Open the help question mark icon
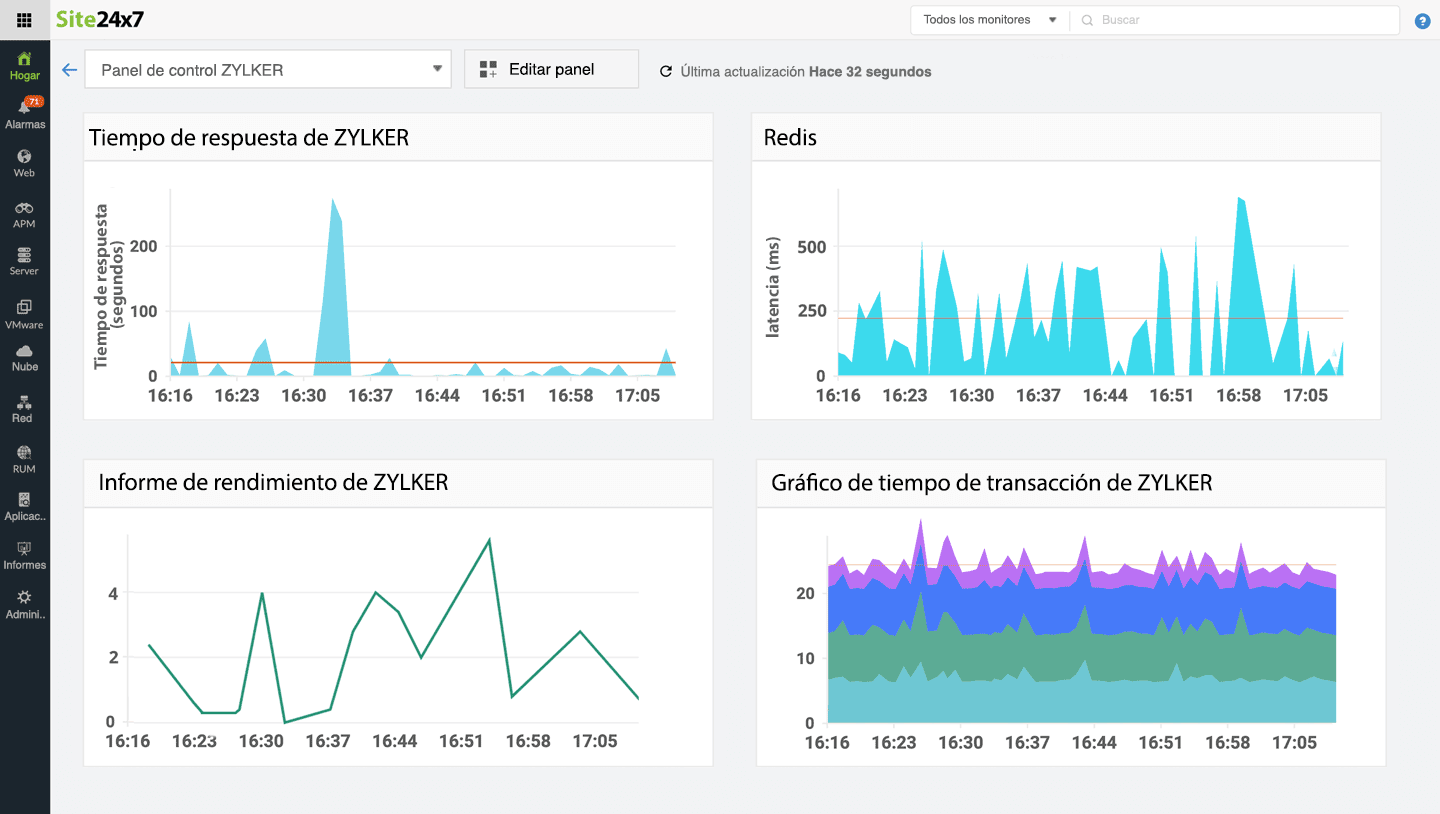Image resolution: width=1440 pixels, height=814 pixels. pos(1422,20)
